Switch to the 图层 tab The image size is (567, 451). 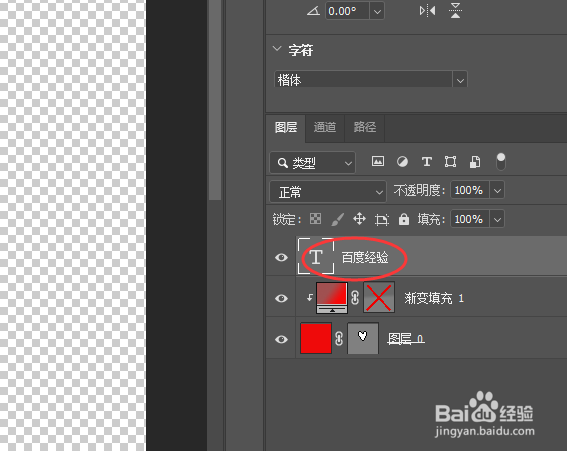(286, 127)
